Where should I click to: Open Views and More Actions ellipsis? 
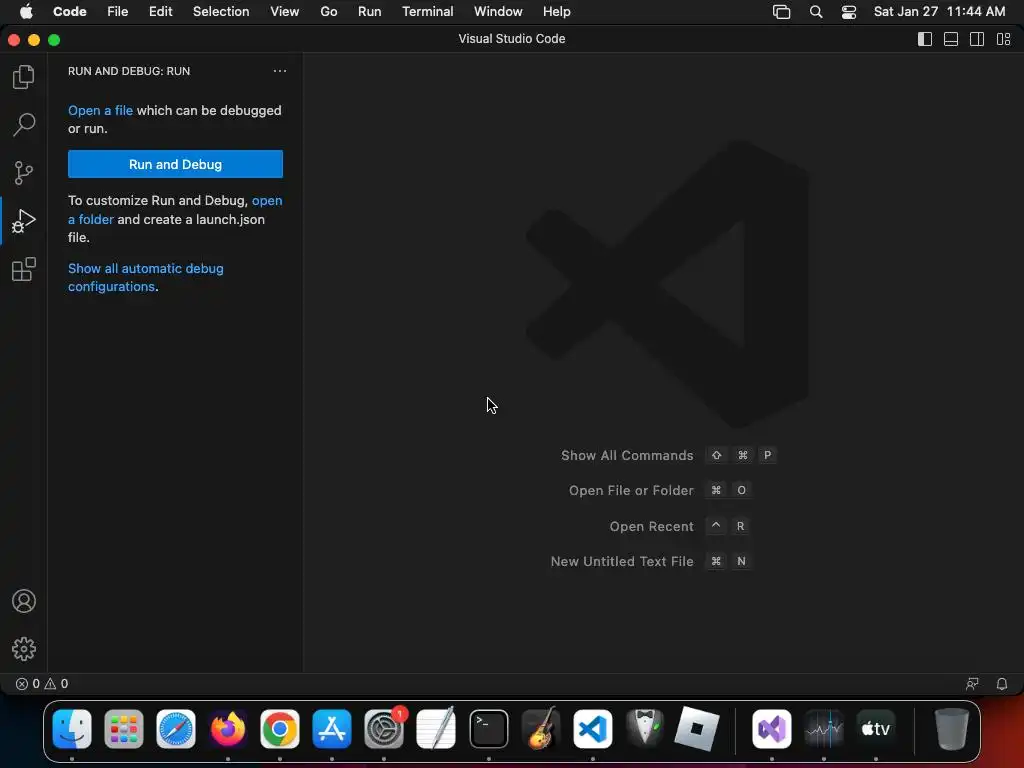coord(280,71)
